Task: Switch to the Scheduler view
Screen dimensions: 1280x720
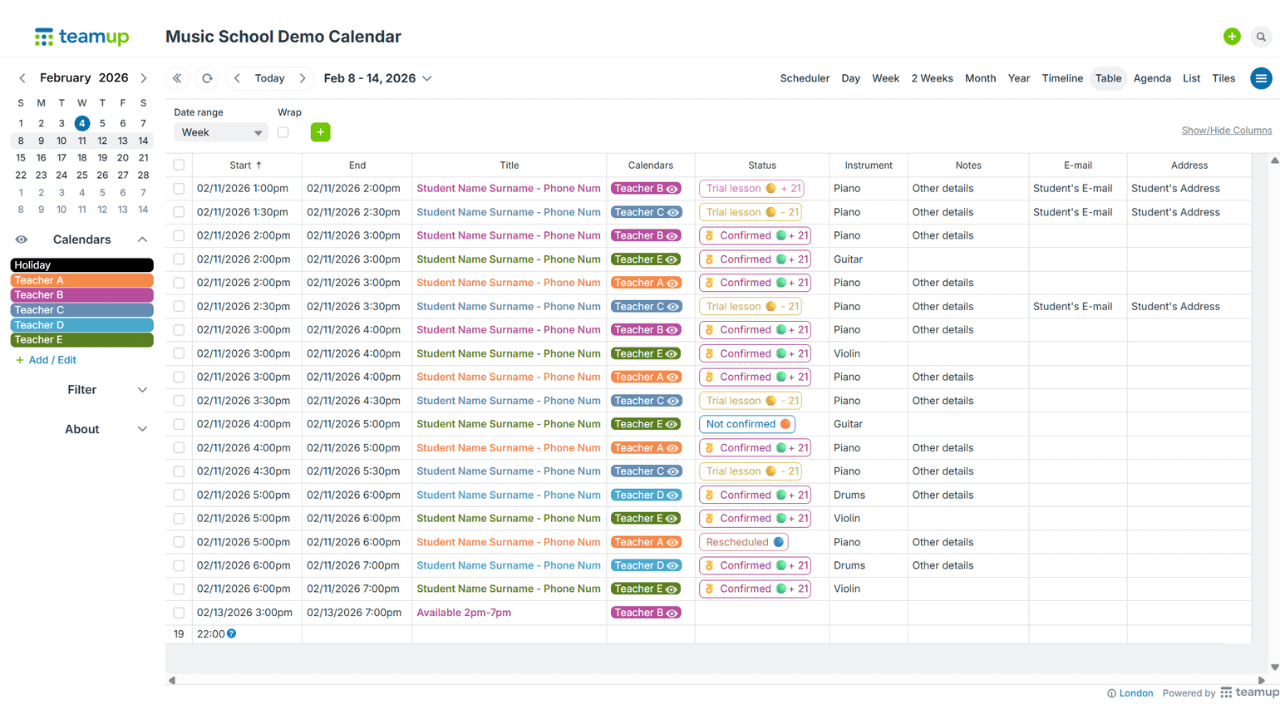Action: coord(804,78)
